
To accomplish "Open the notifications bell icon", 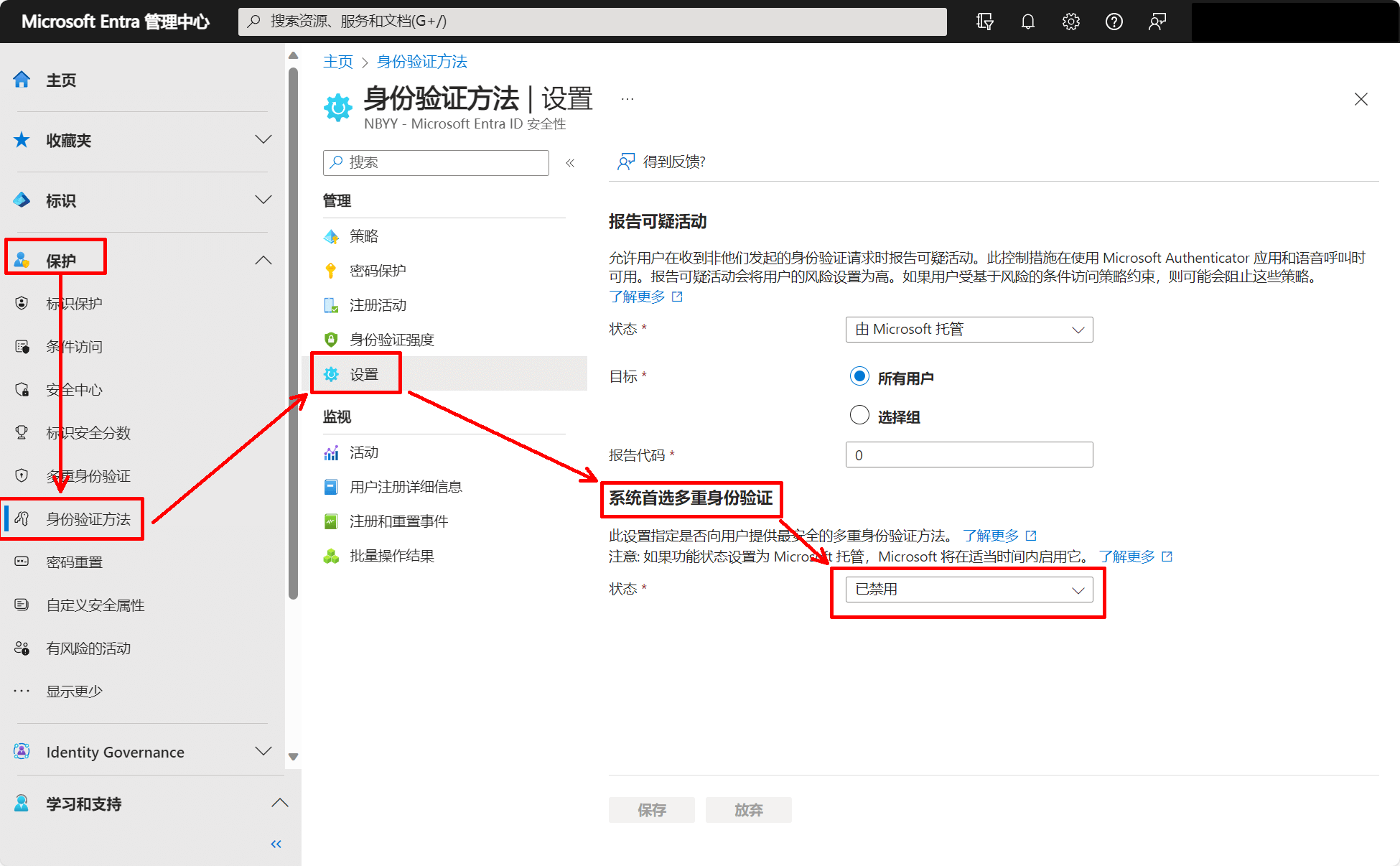I will [x=1027, y=22].
